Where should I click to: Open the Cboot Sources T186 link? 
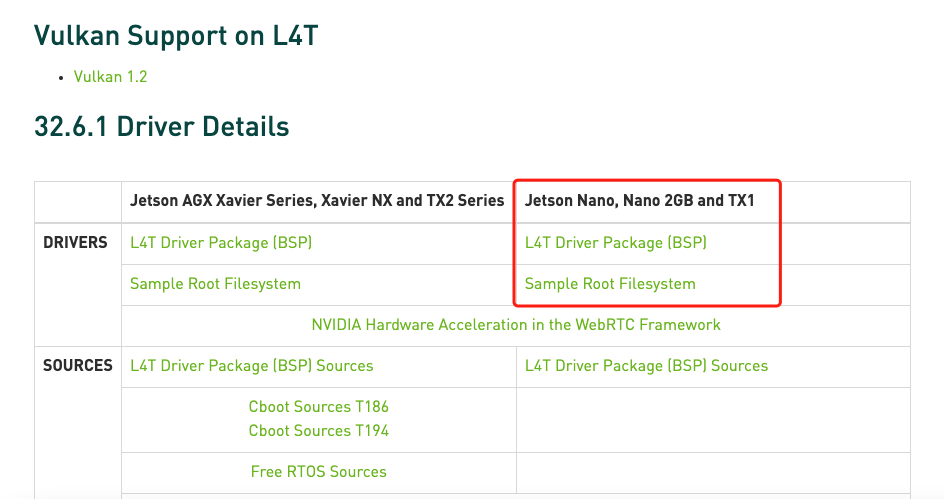point(318,407)
